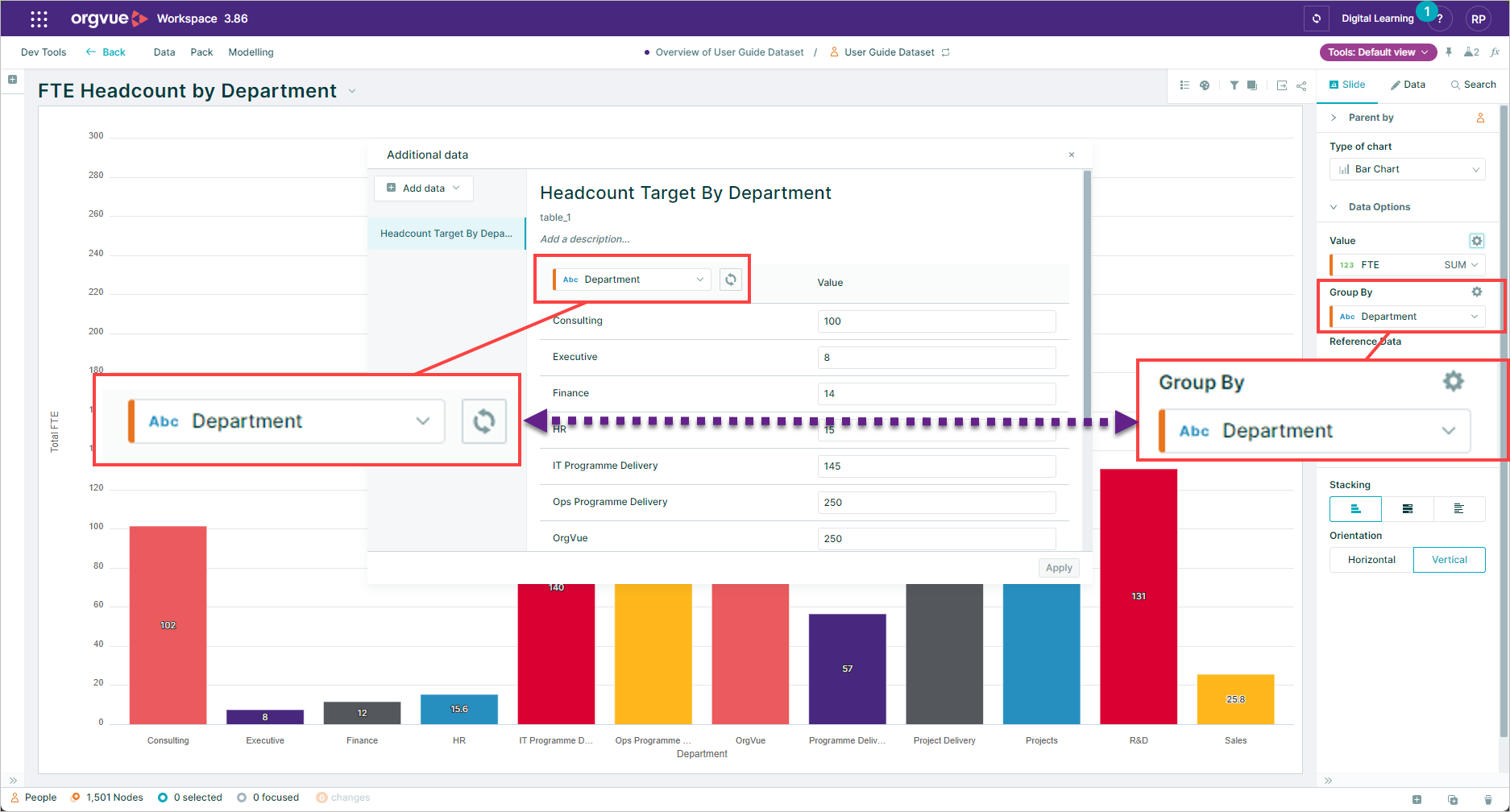Open the Value settings gear icon
This screenshot has width=1510, height=812.
click(1476, 241)
